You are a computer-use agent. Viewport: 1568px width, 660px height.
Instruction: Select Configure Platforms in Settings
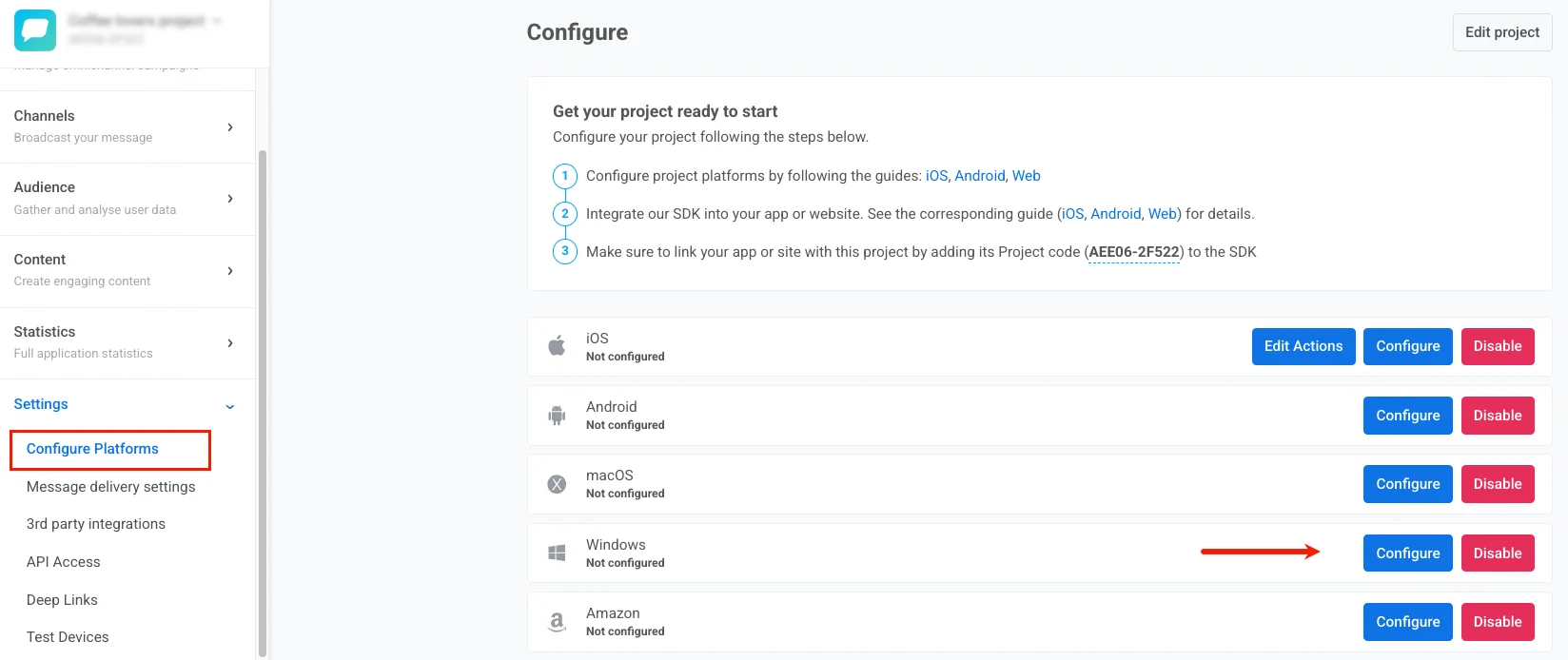point(92,449)
